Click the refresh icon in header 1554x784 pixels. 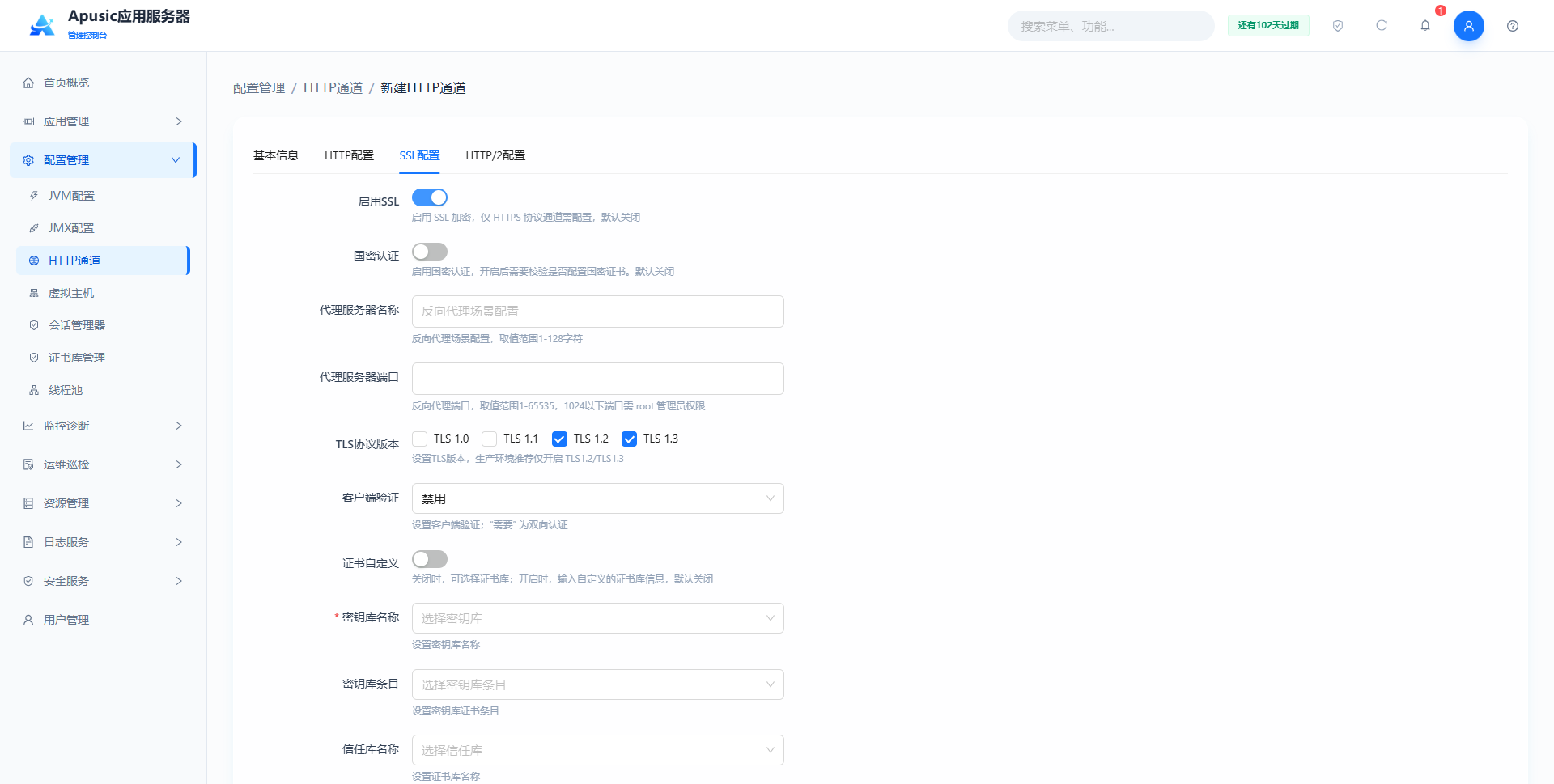coord(1382,26)
